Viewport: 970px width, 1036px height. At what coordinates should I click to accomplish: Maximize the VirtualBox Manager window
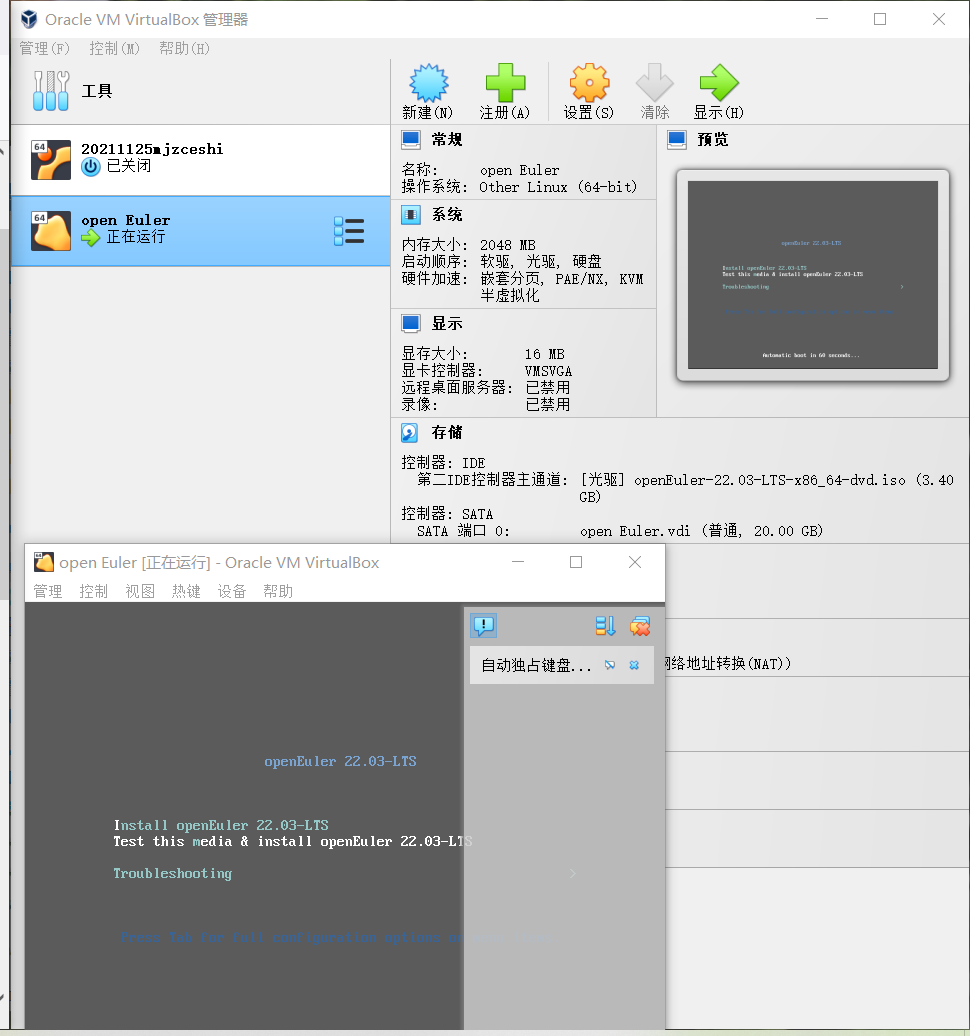point(880,19)
